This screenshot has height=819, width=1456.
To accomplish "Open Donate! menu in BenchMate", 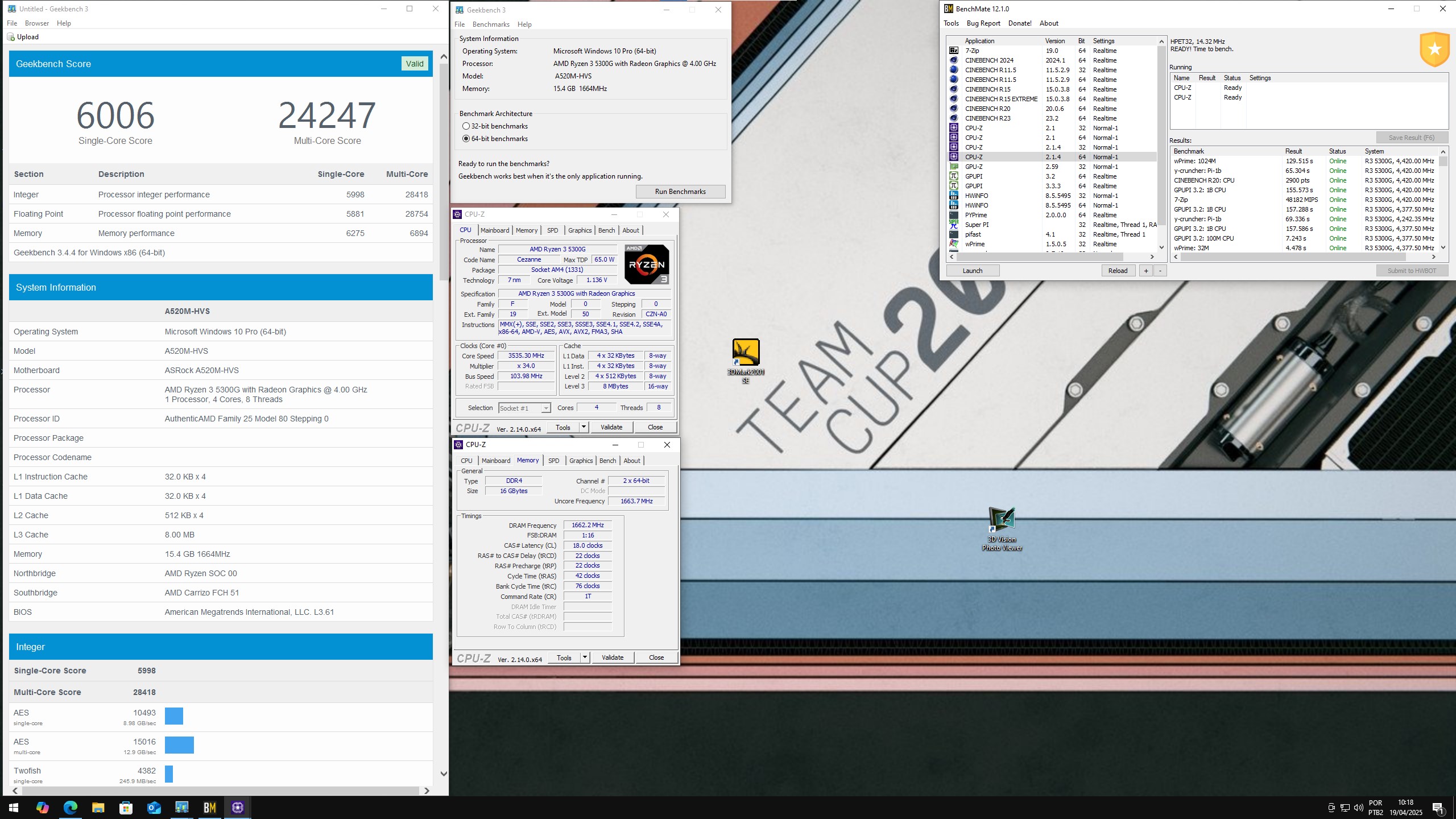I will pyautogui.click(x=1020, y=23).
